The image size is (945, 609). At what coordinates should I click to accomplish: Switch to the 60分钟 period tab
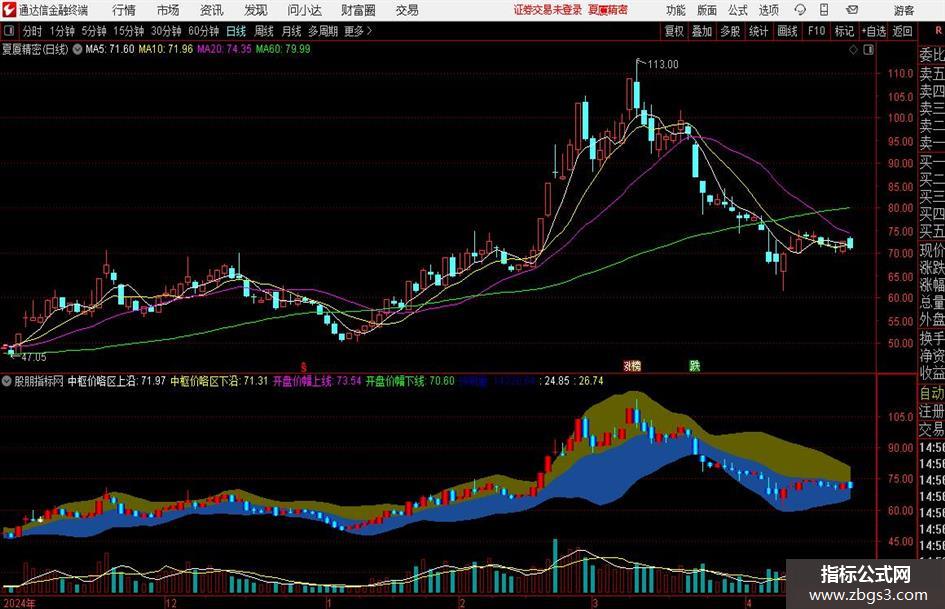(x=203, y=31)
